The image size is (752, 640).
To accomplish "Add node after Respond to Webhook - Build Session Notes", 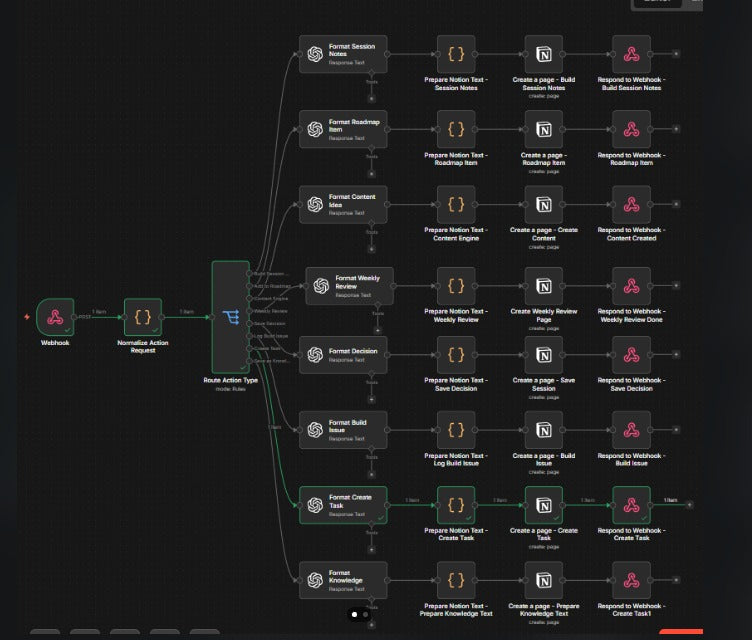I will 676,54.
